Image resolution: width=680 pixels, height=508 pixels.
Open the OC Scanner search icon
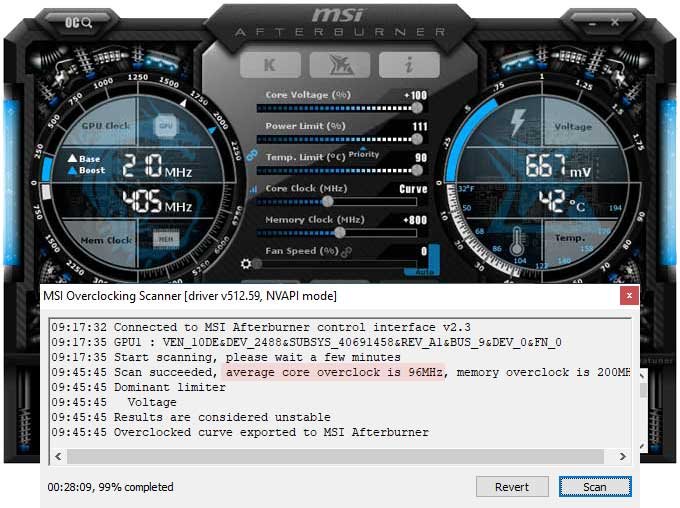(78, 23)
